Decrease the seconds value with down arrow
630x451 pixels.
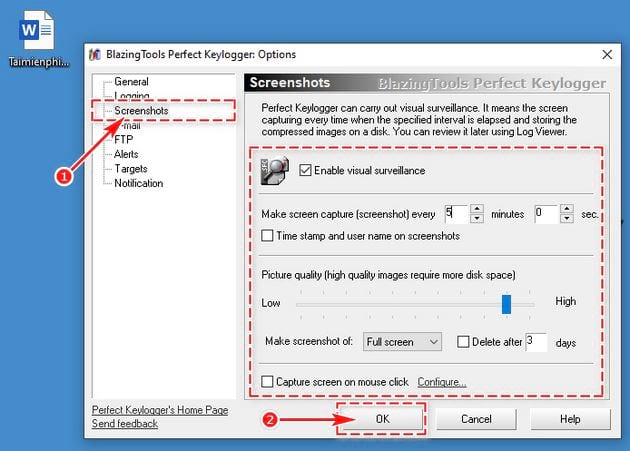tap(567, 218)
